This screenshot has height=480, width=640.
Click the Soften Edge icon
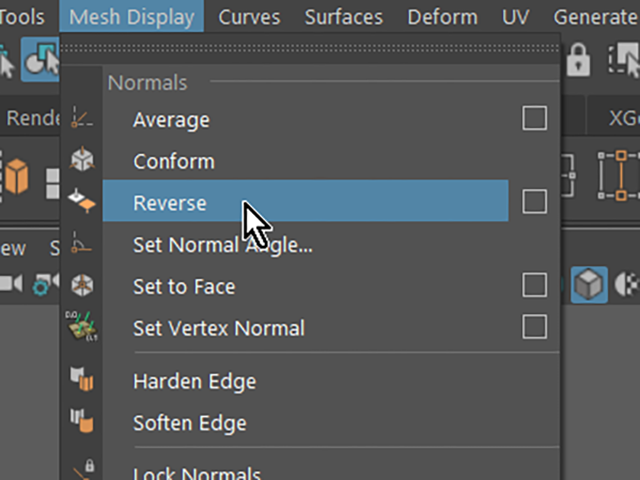click(82, 420)
